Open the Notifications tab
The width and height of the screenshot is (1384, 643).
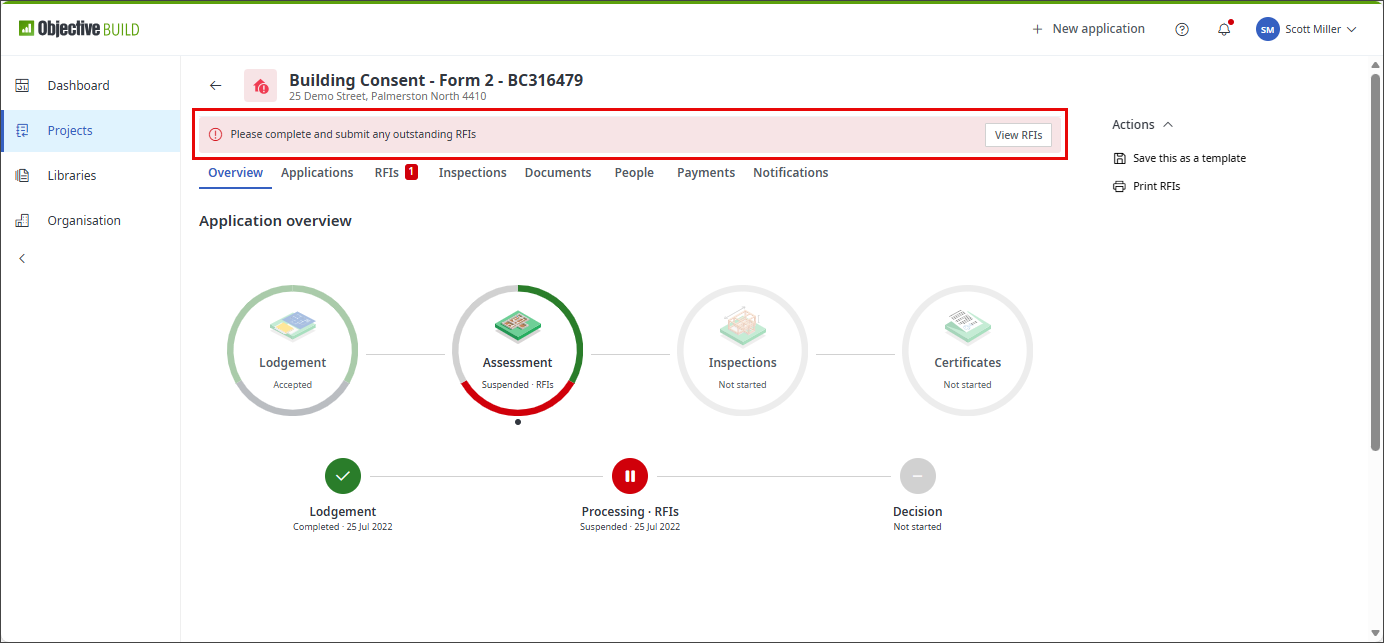click(x=791, y=173)
